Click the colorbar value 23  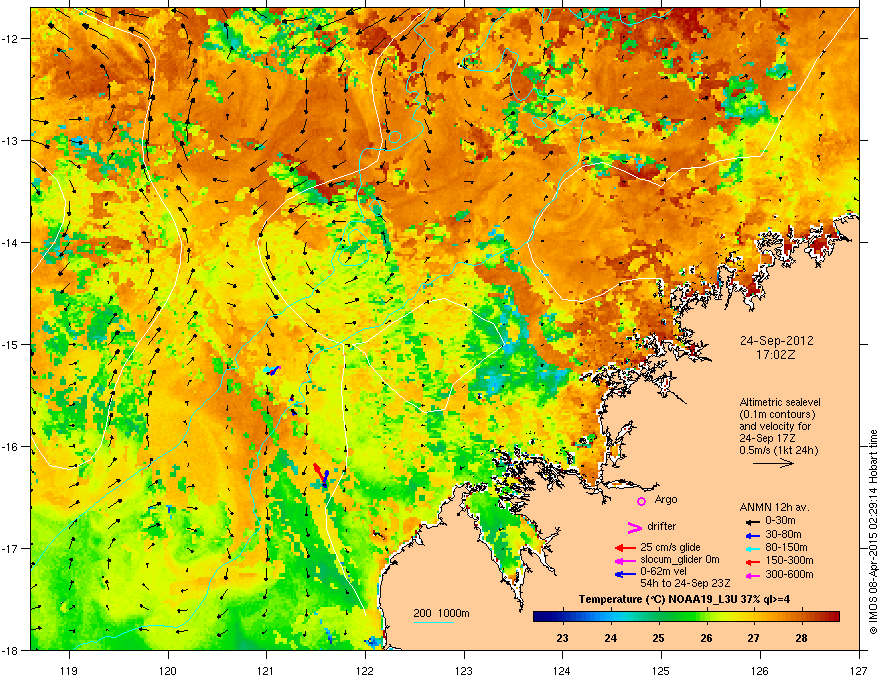[x=562, y=638]
